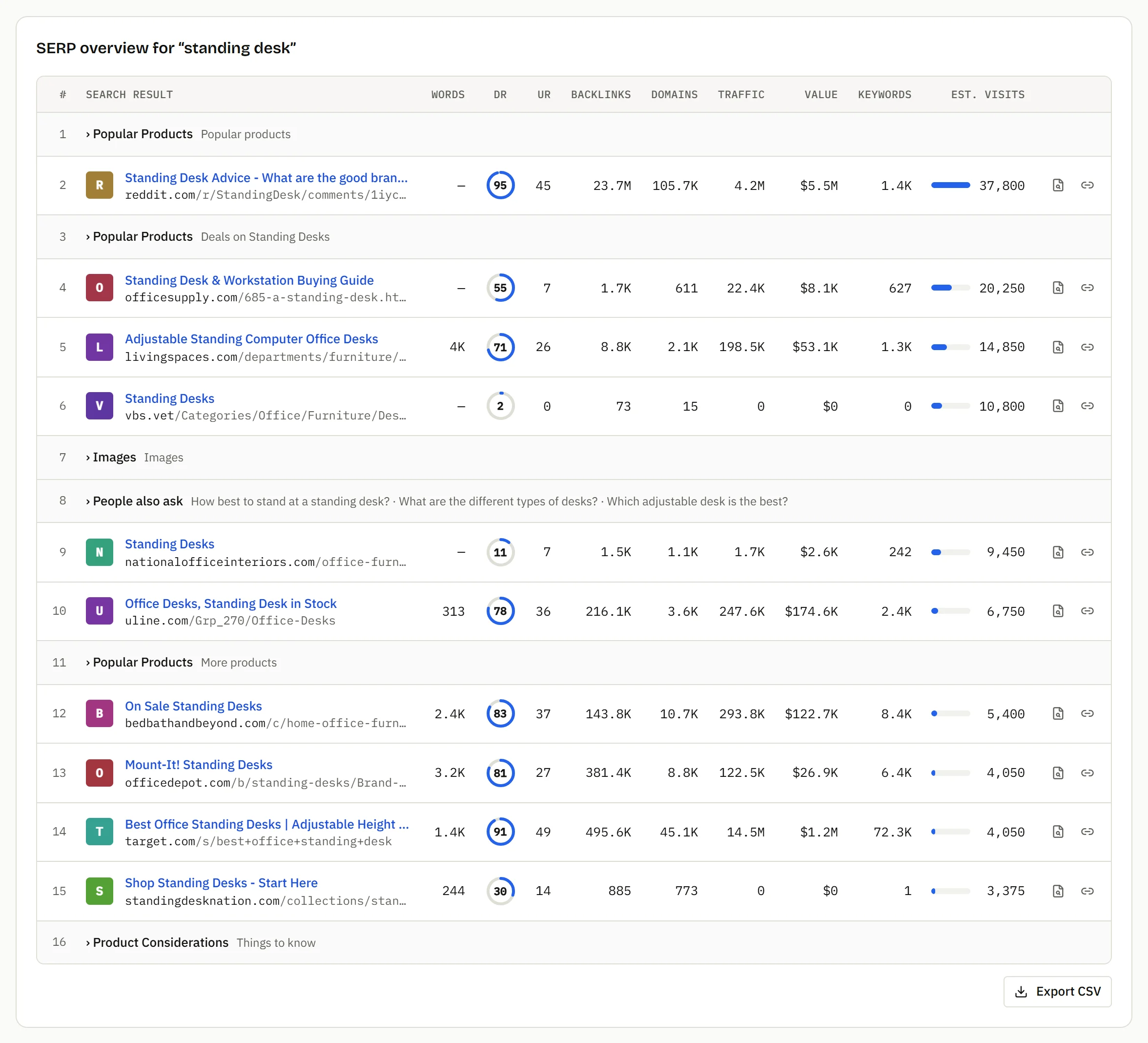Open Shop Standing Desks - Start Here link
The height and width of the screenshot is (1043, 1148).
point(221,883)
